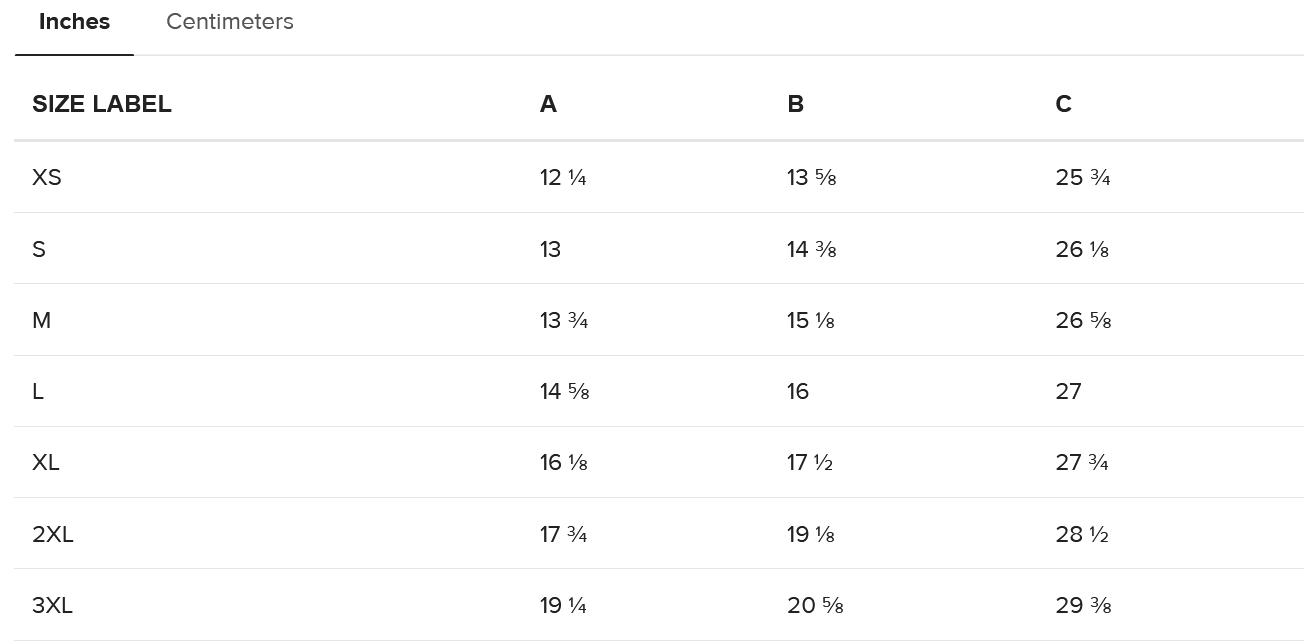This screenshot has width=1311, height=642.
Task: Click the 2XL value 28 ½
Action: (1082, 534)
